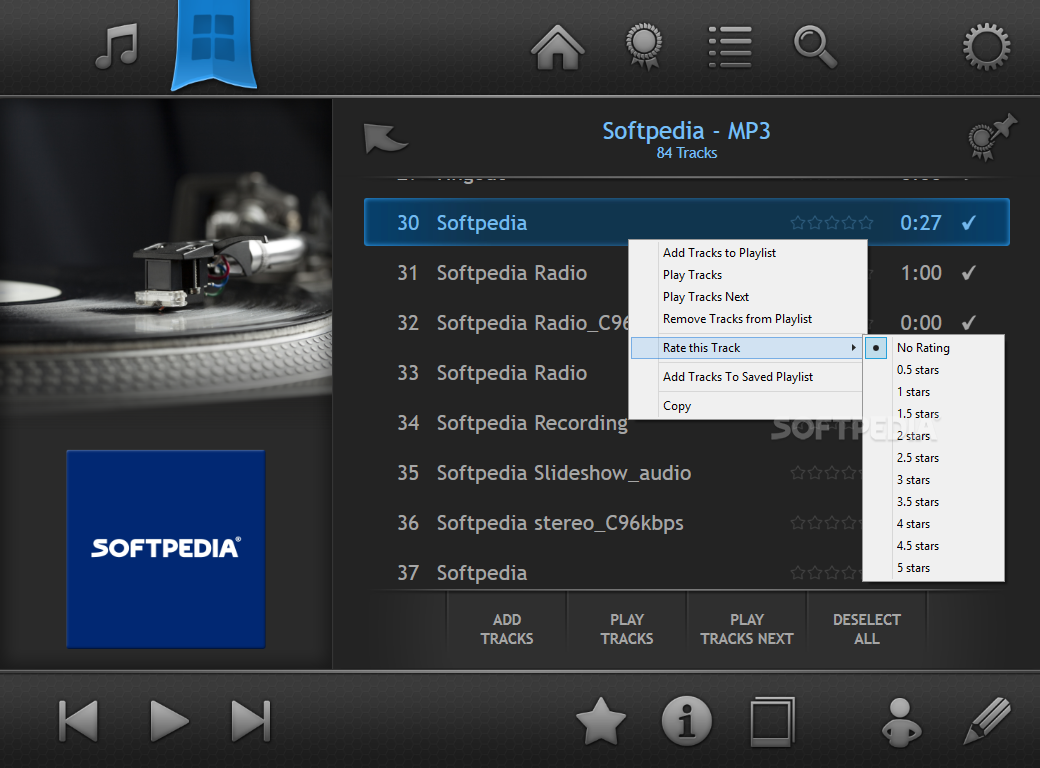Image resolution: width=1040 pixels, height=768 pixels.
Task: Select Play Tracks Next in context menu
Action: pos(748,296)
